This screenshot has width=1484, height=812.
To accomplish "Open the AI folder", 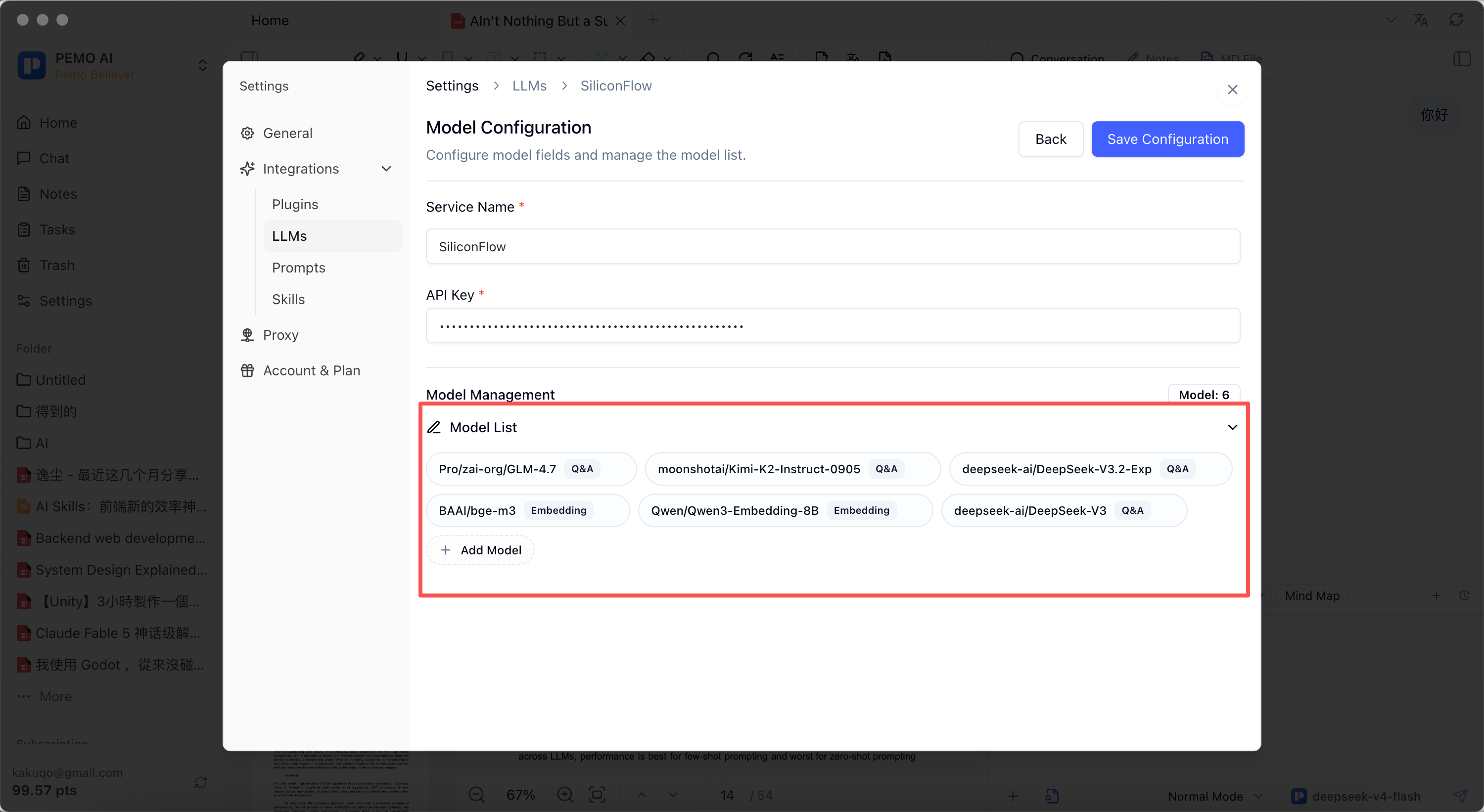I will click(x=42, y=444).
